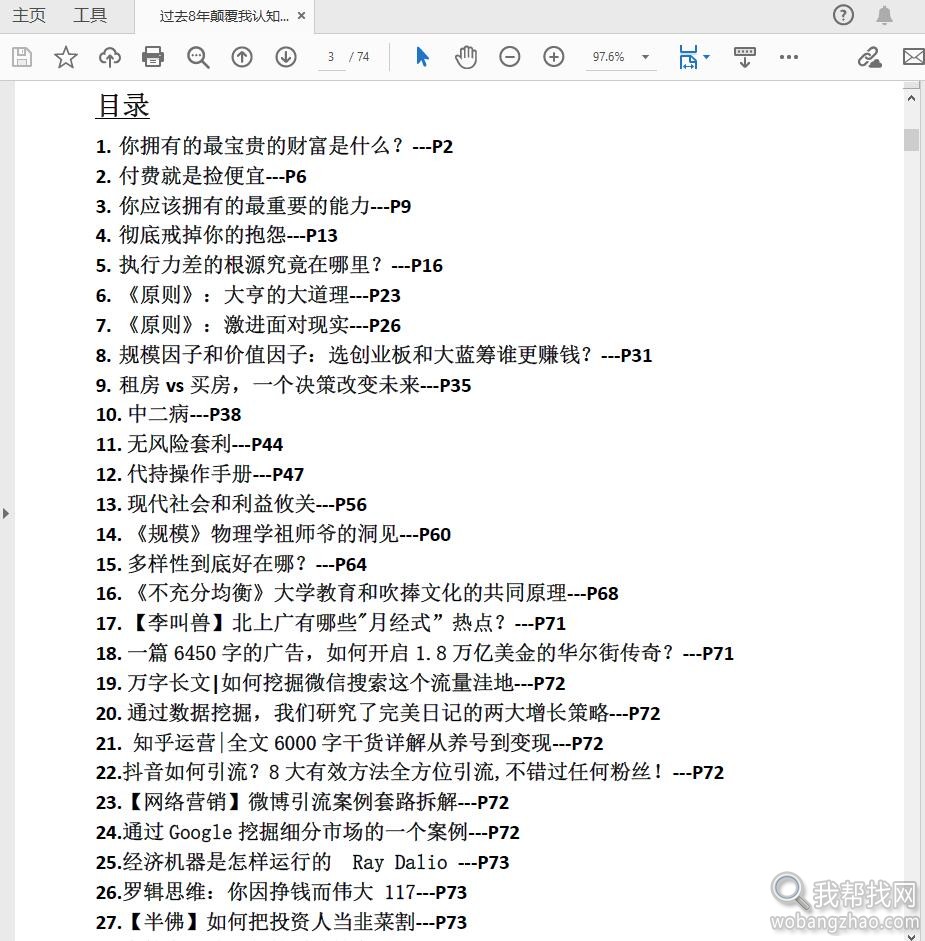Click entry 无风险套利
The image size is (925, 941).
click(x=189, y=444)
